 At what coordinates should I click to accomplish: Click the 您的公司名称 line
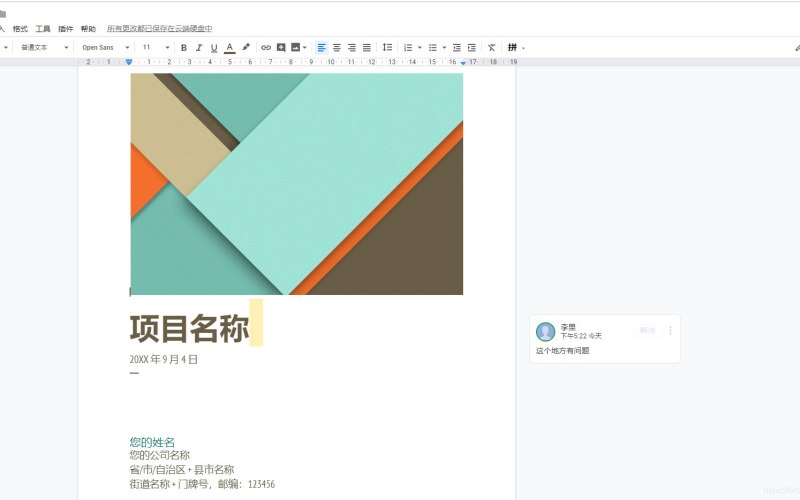click(160, 455)
